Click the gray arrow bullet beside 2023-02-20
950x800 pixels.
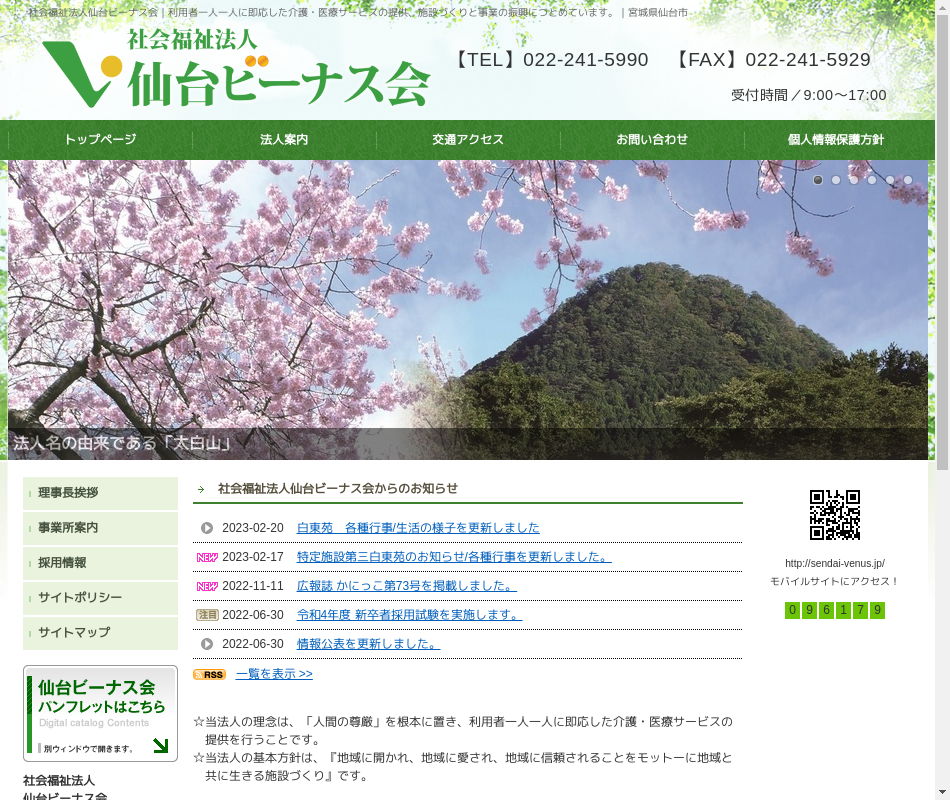tap(207, 528)
